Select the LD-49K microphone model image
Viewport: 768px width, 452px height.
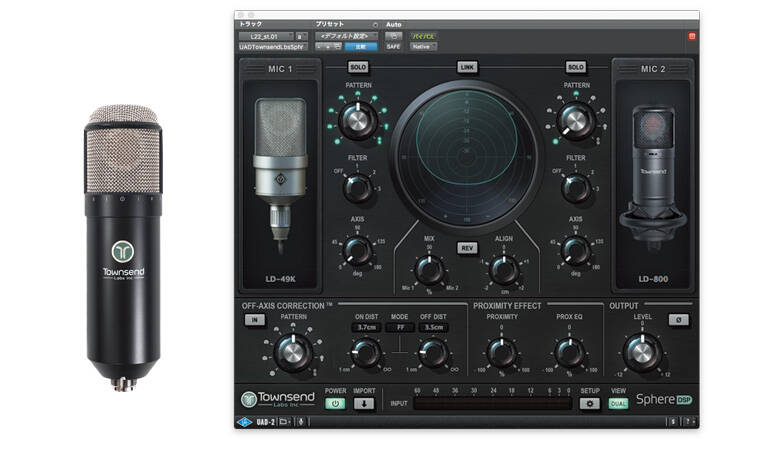point(280,176)
